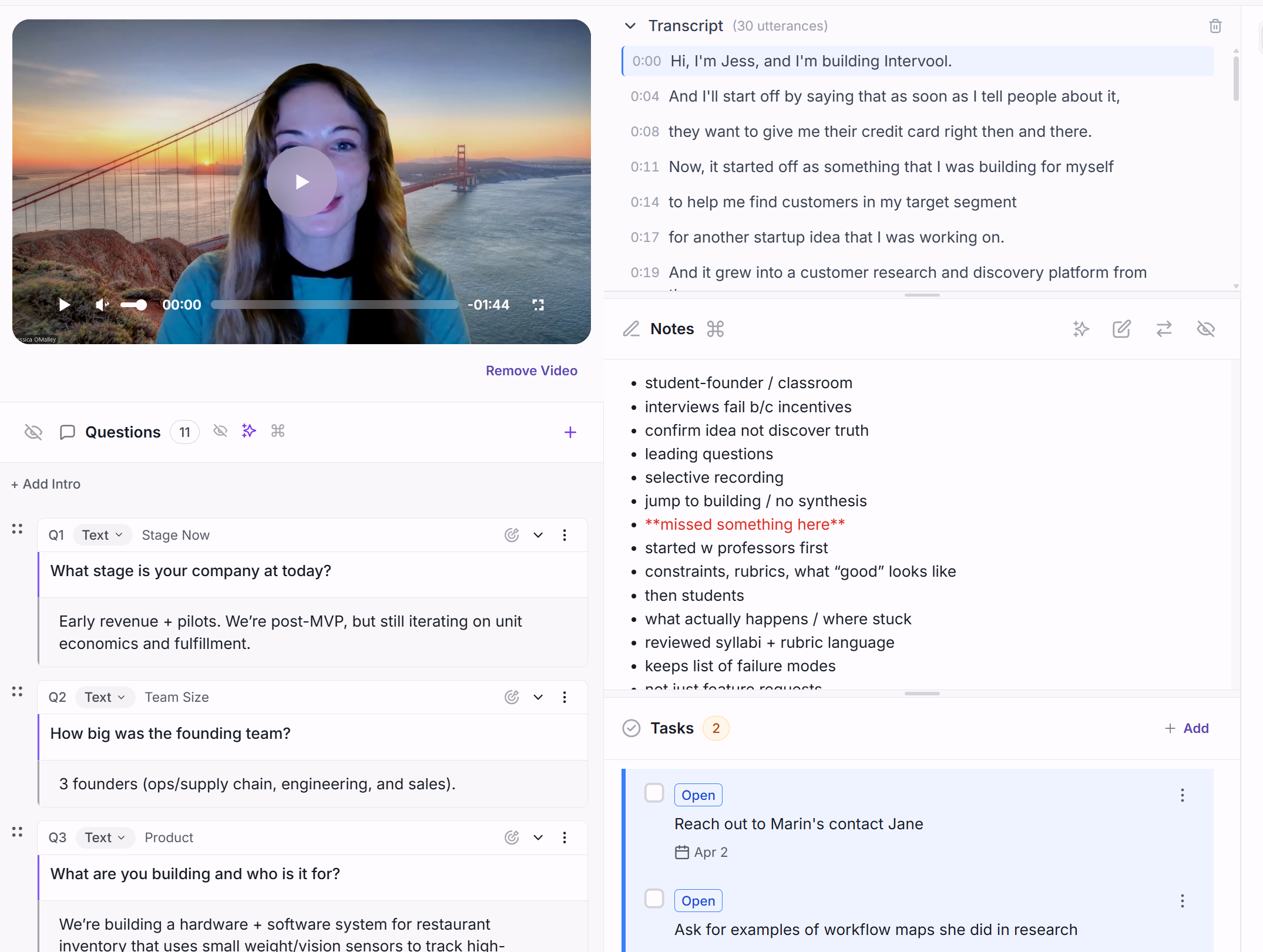This screenshot has width=1263, height=952.
Task: Click Add to create a new task
Action: point(1187,728)
